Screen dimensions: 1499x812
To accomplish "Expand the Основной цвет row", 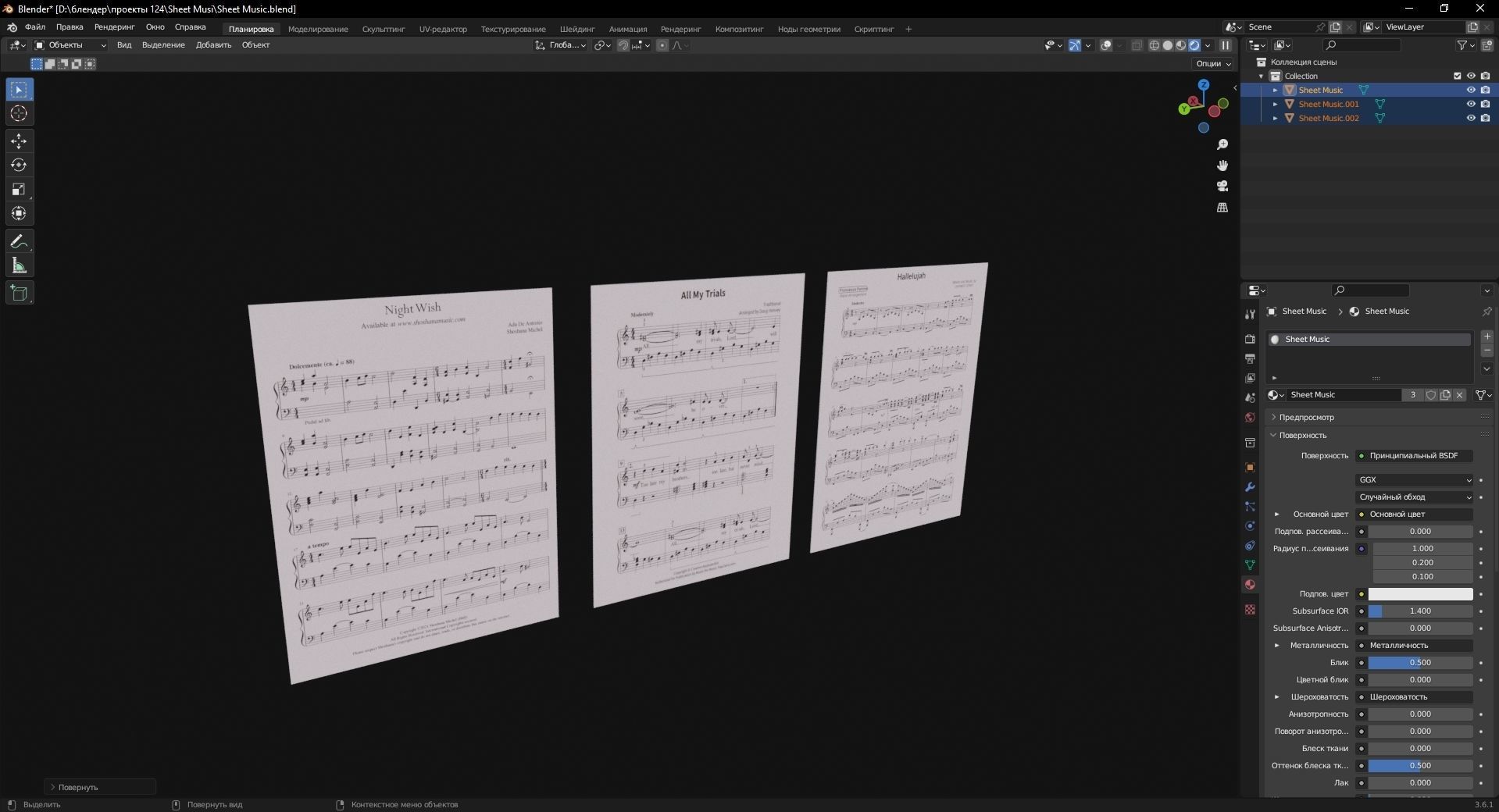I will (x=1277, y=515).
